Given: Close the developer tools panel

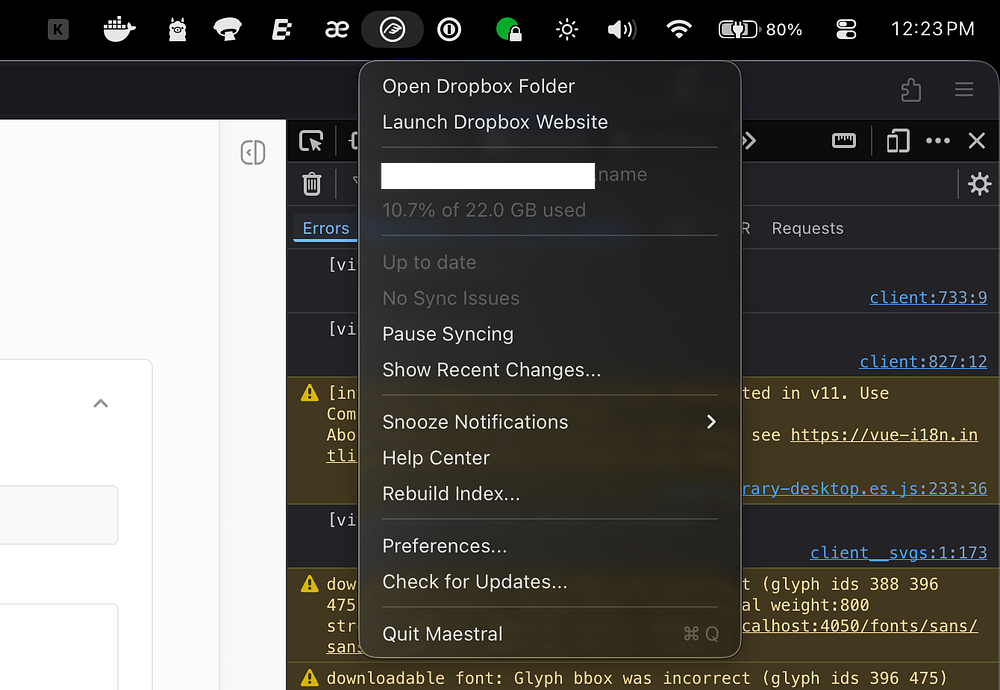Looking at the screenshot, I should coord(976,140).
